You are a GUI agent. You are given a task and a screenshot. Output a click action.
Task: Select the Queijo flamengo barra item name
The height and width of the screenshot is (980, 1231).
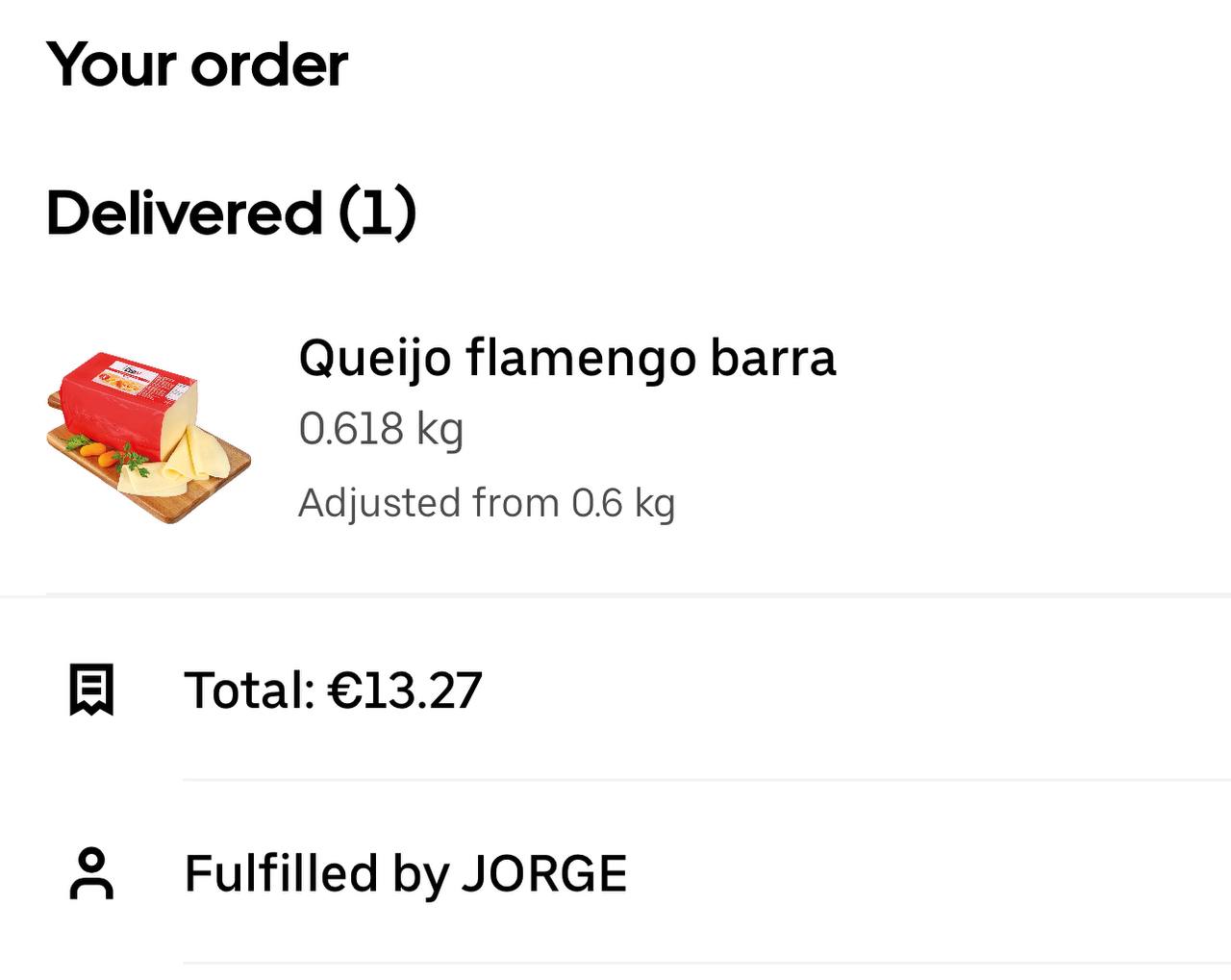click(x=566, y=358)
